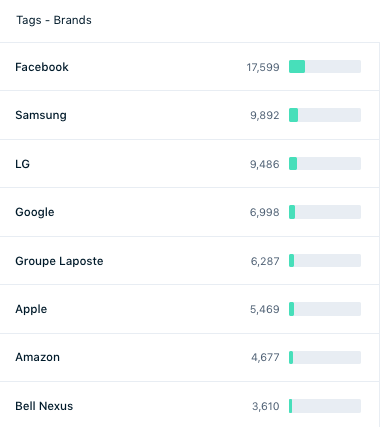Select the Samsung brand label
The width and height of the screenshot is (380, 427).
(x=41, y=115)
